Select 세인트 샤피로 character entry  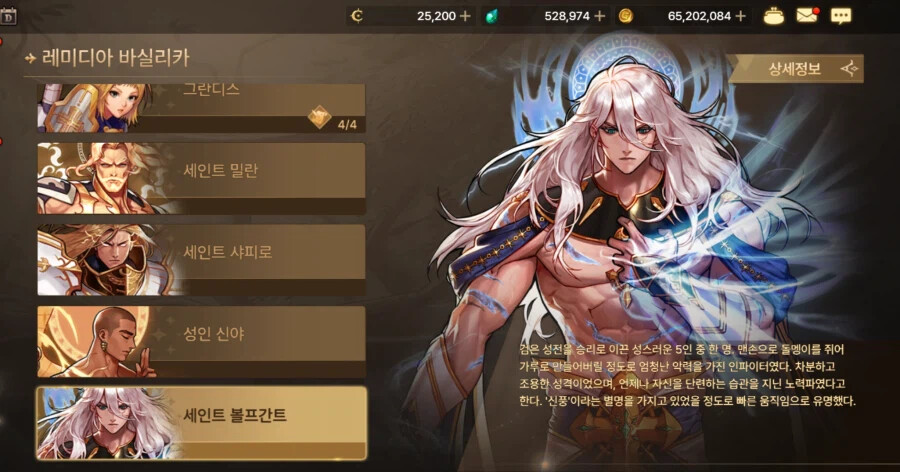(x=201, y=260)
